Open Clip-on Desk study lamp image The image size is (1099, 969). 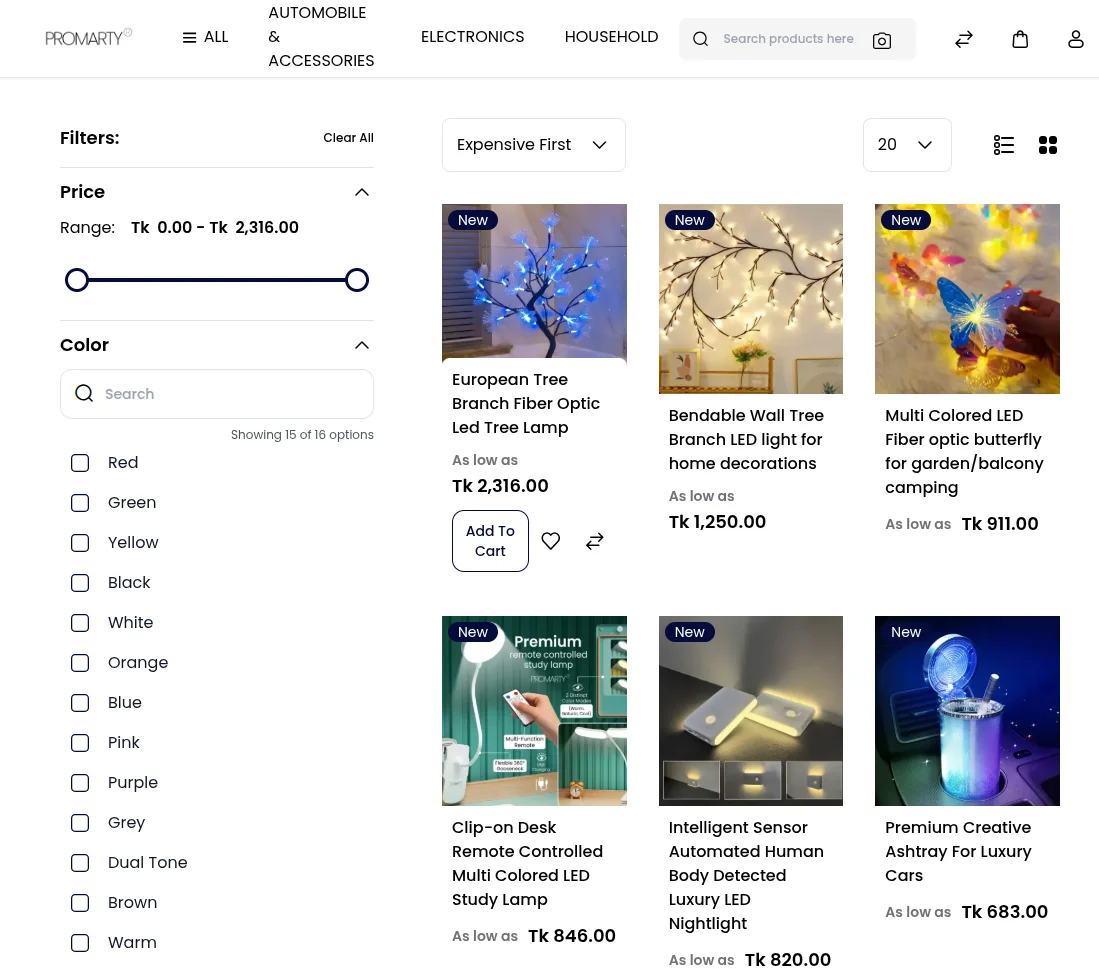point(534,711)
